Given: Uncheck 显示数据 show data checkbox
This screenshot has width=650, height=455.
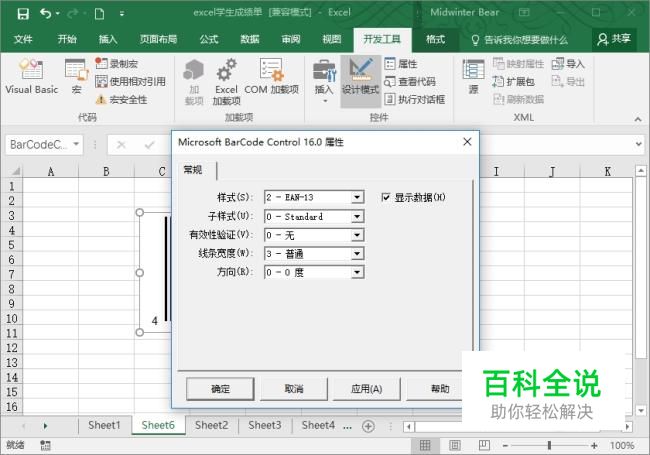Looking at the screenshot, I should (386, 197).
